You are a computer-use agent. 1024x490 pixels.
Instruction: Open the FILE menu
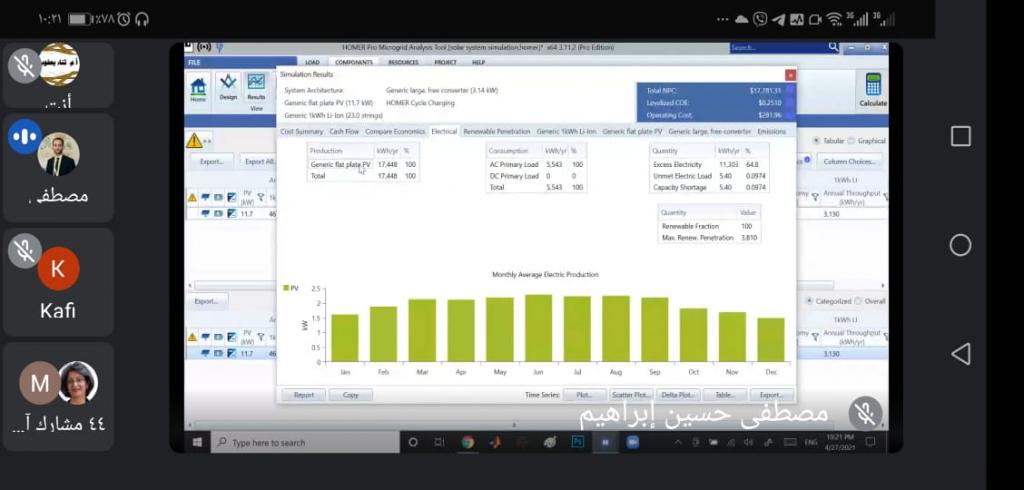(x=194, y=62)
